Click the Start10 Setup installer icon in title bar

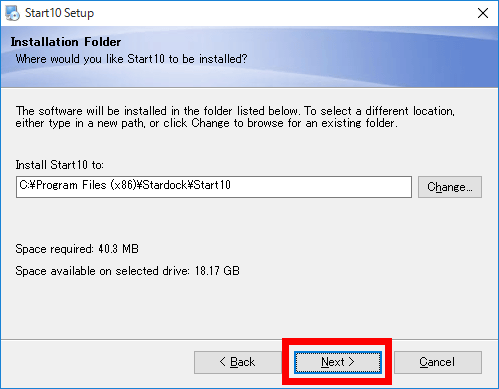point(12,13)
